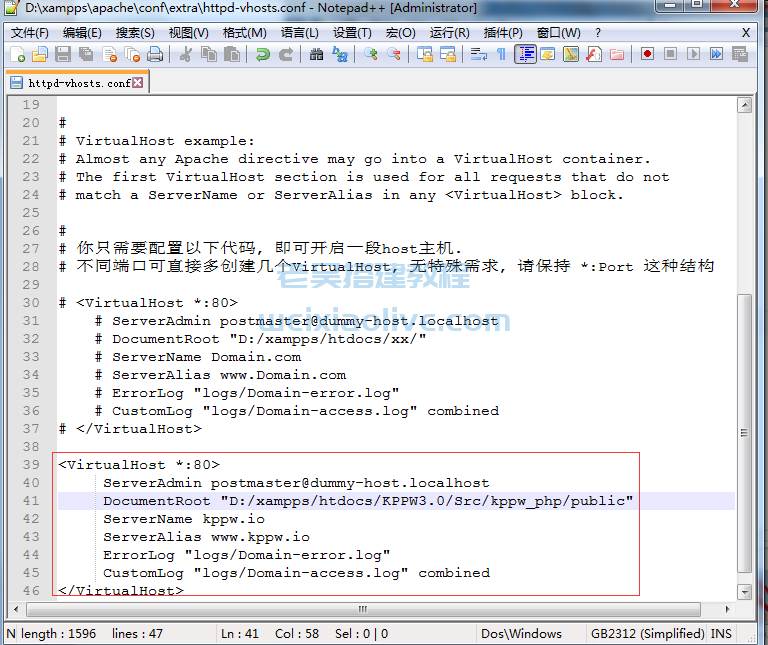Click the ServerName kppw.io line
Viewport: 768px width, 645px height.
pyautogui.click(x=184, y=519)
